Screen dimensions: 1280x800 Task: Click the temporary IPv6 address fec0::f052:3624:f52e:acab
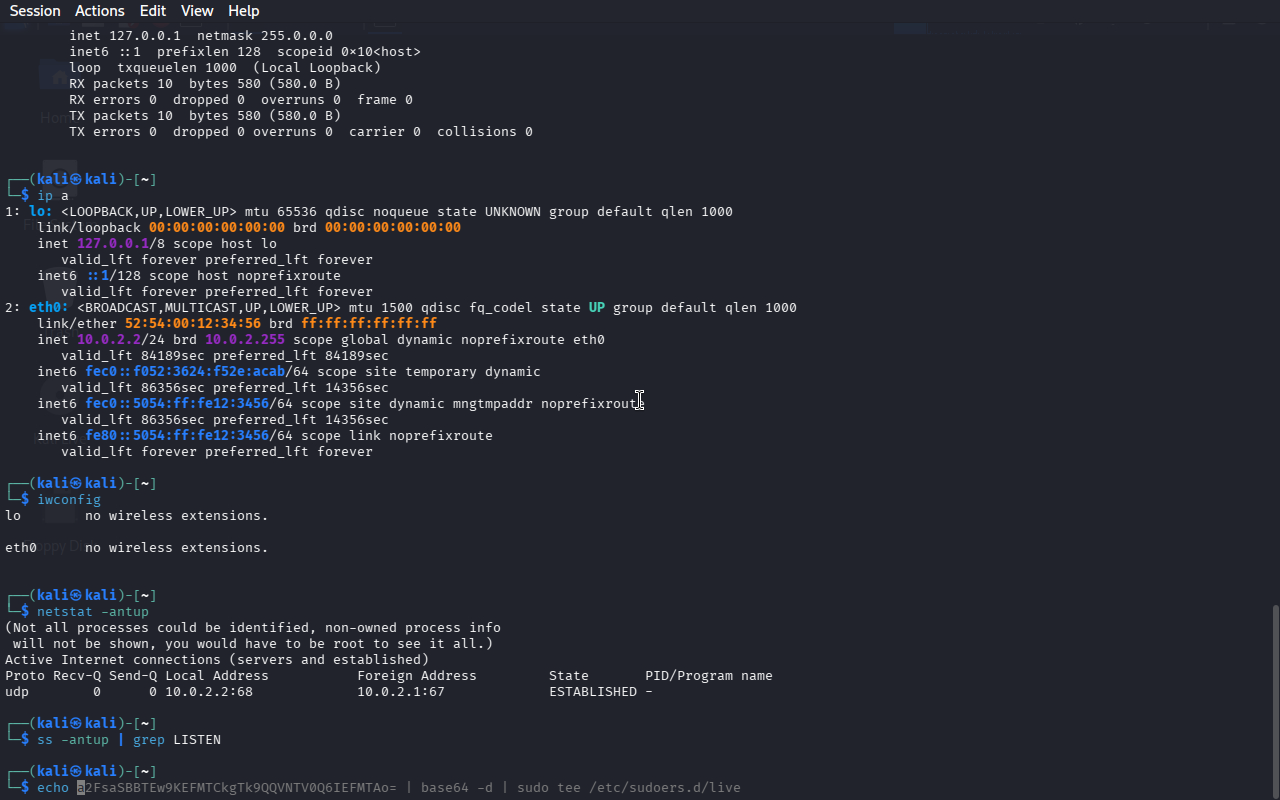(x=184, y=372)
